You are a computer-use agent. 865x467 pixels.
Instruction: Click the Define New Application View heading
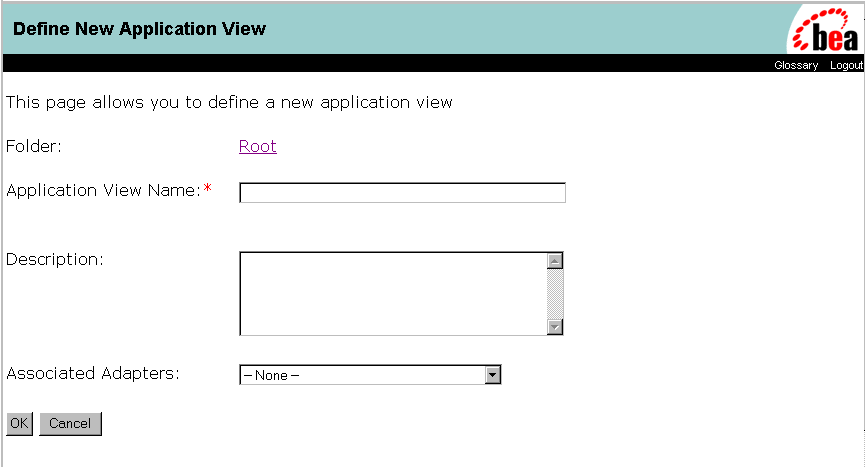(x=139, y=29)
